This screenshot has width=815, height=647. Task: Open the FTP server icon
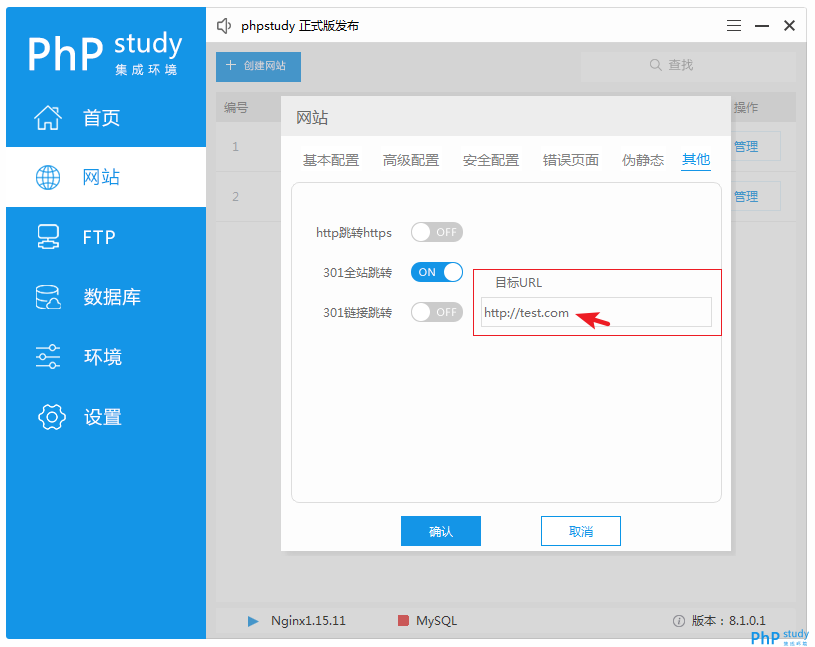[48, 237]
